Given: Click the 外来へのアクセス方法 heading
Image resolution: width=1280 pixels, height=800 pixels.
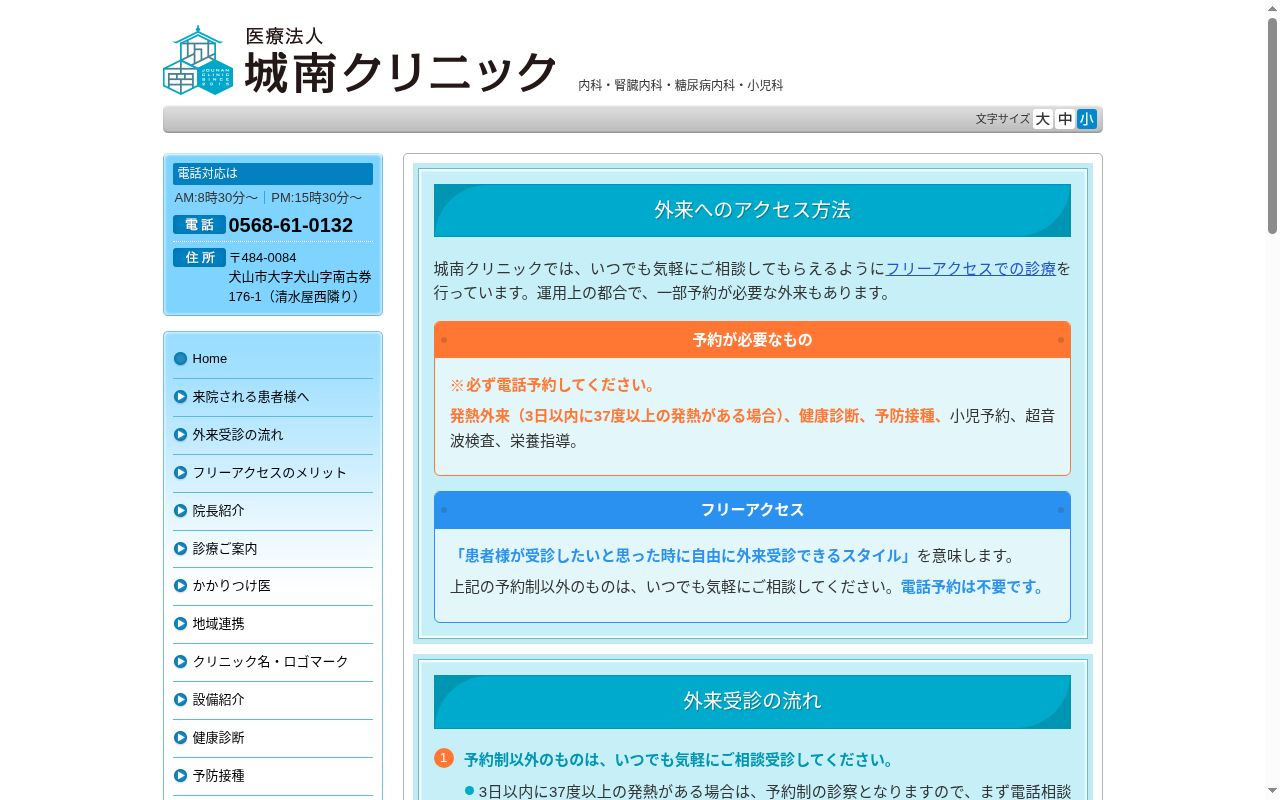Looking at the screenshot, I should tap(752, 210).
